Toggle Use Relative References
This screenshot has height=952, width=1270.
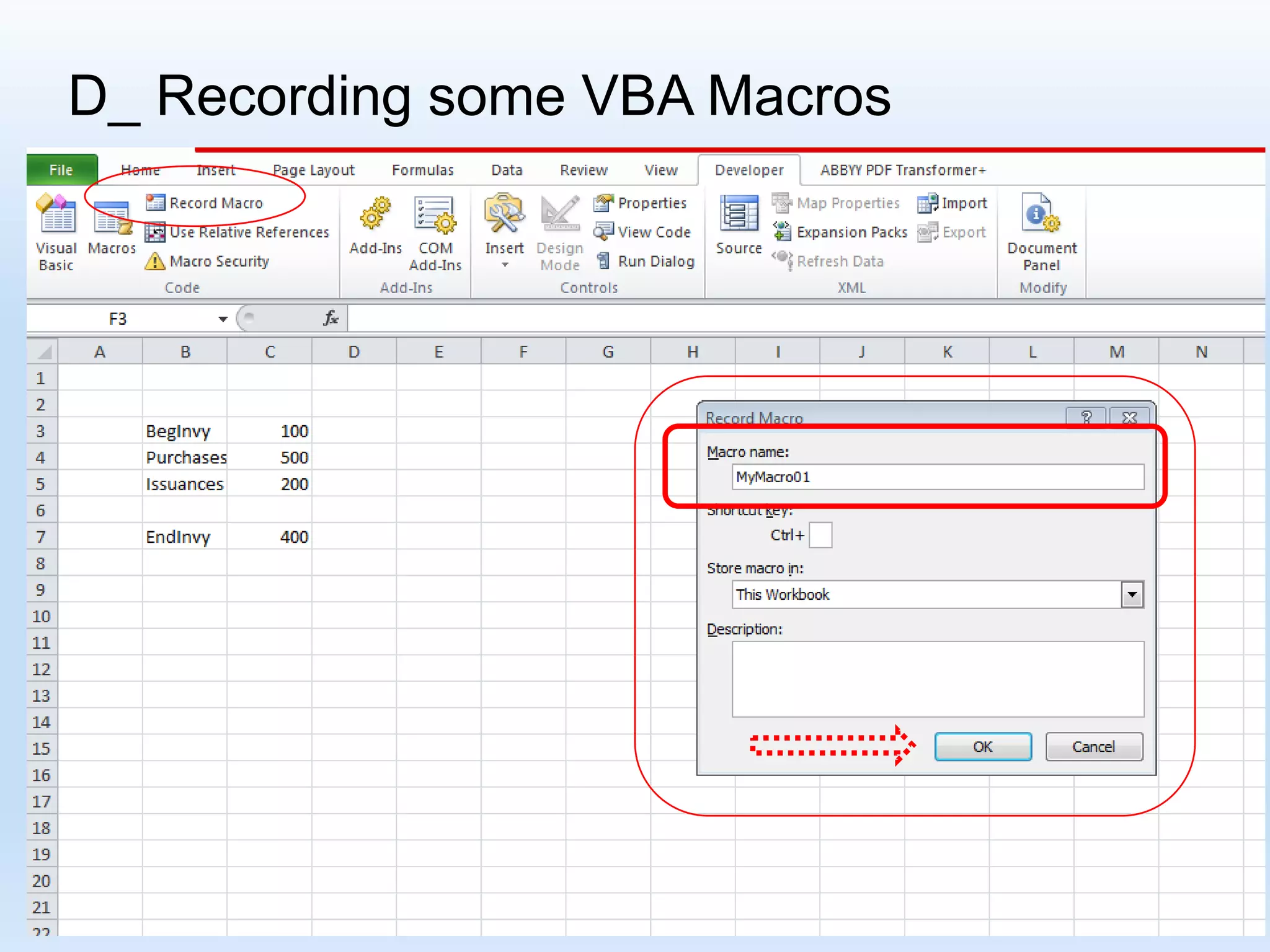237,232
